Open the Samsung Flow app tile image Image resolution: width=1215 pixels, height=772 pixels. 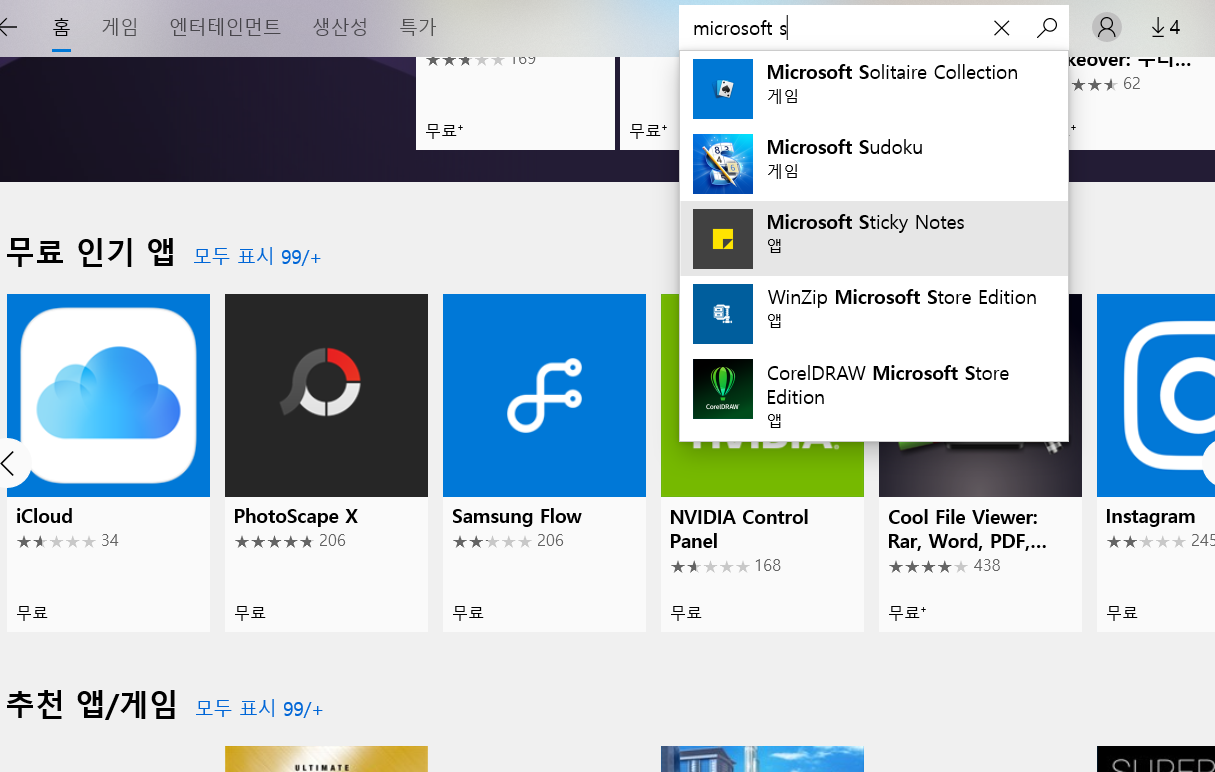pyautogui.click(x=544, y=395)
